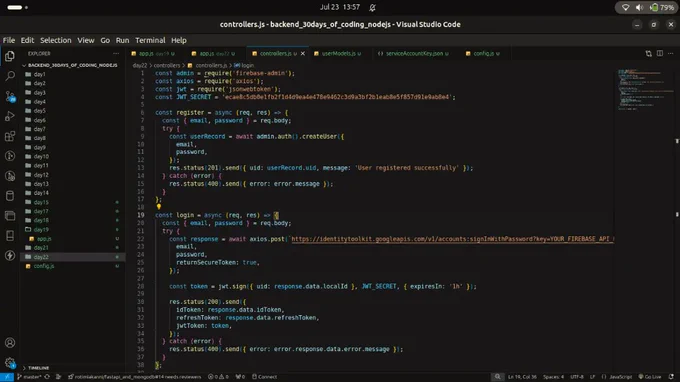Expand the day7 folder
680x382 pixels.
[72, 129]
